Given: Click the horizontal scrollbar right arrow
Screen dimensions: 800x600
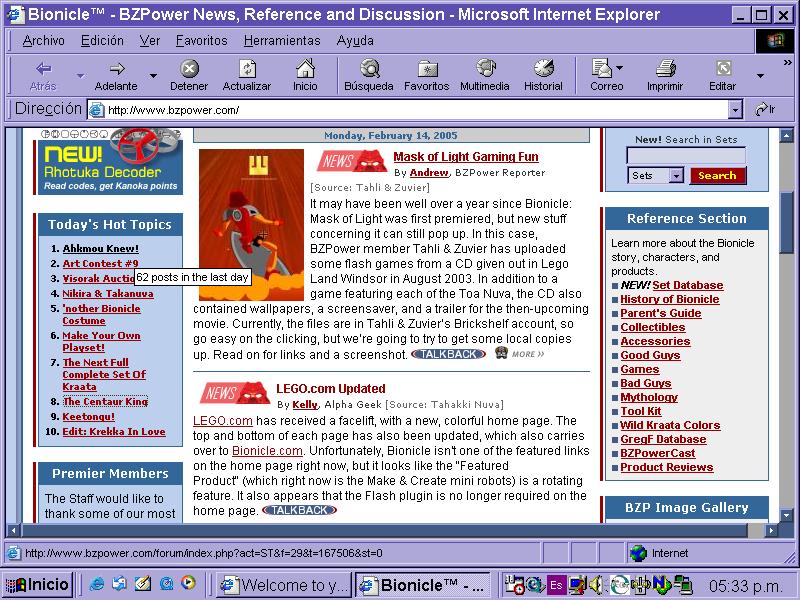Looking at the screenshot, I should [x=771, y=531].
